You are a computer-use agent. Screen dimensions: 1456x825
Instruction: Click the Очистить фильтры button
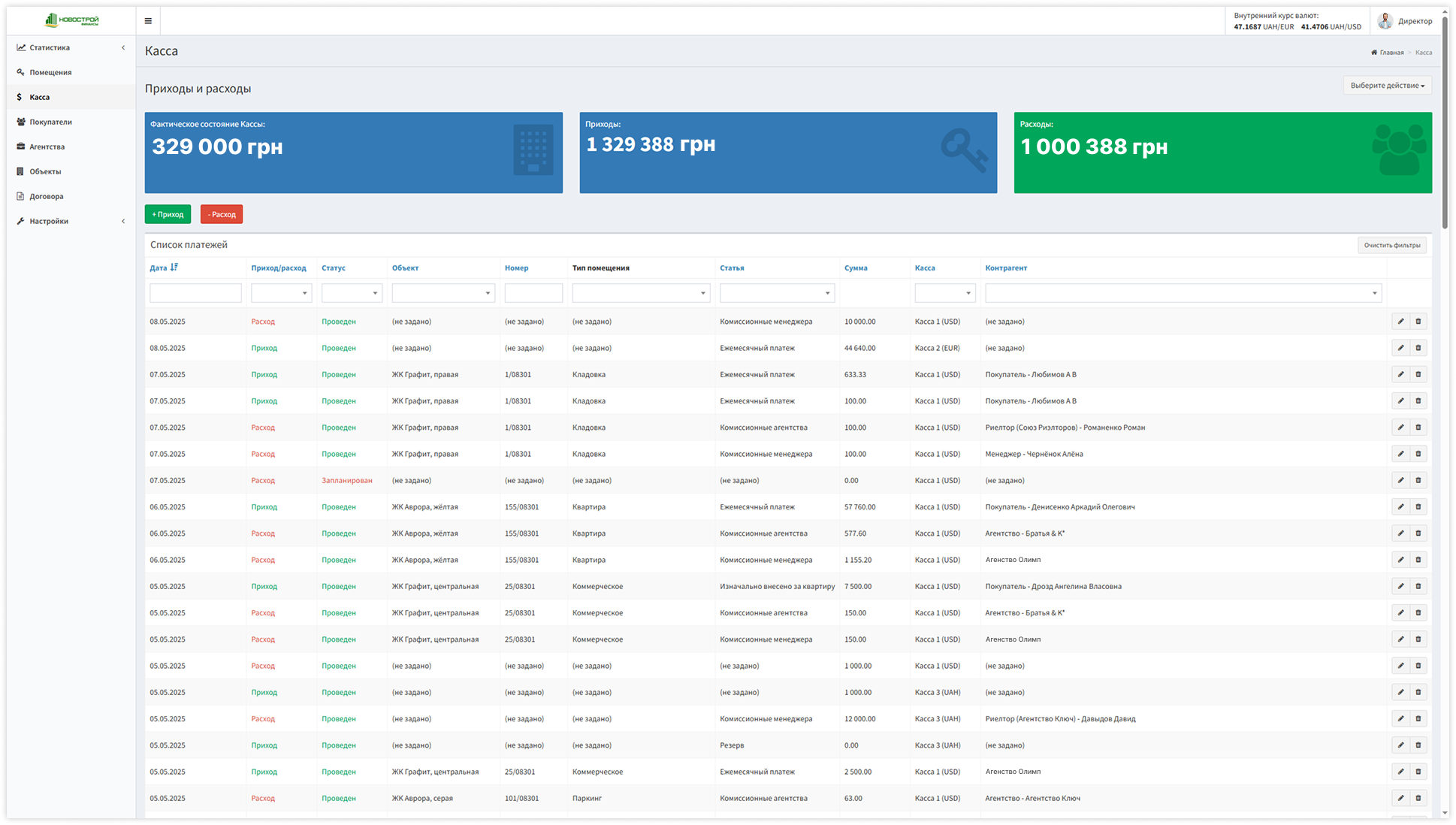click(x=1391, y=244)
